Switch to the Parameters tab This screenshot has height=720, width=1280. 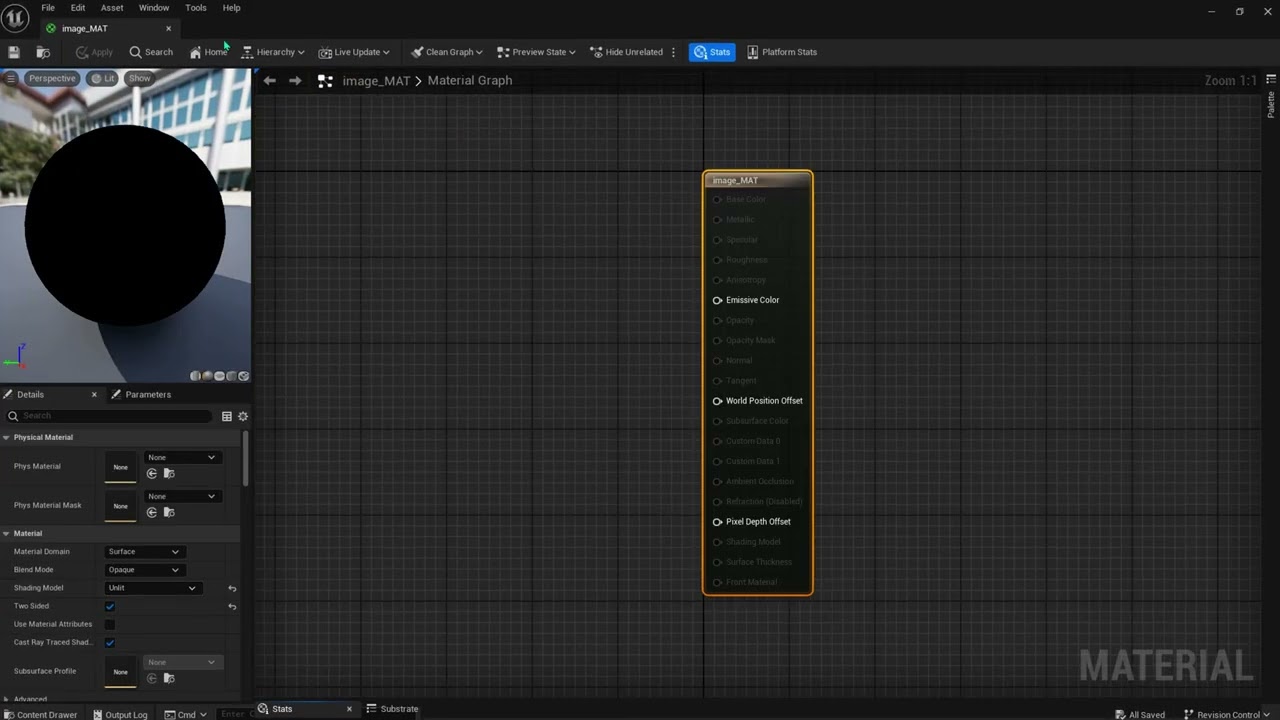[141, 395]
